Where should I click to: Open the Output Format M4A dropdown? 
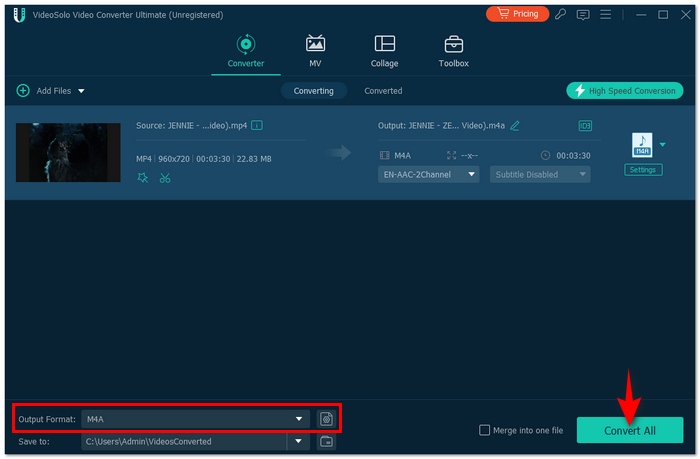point(196,419)
